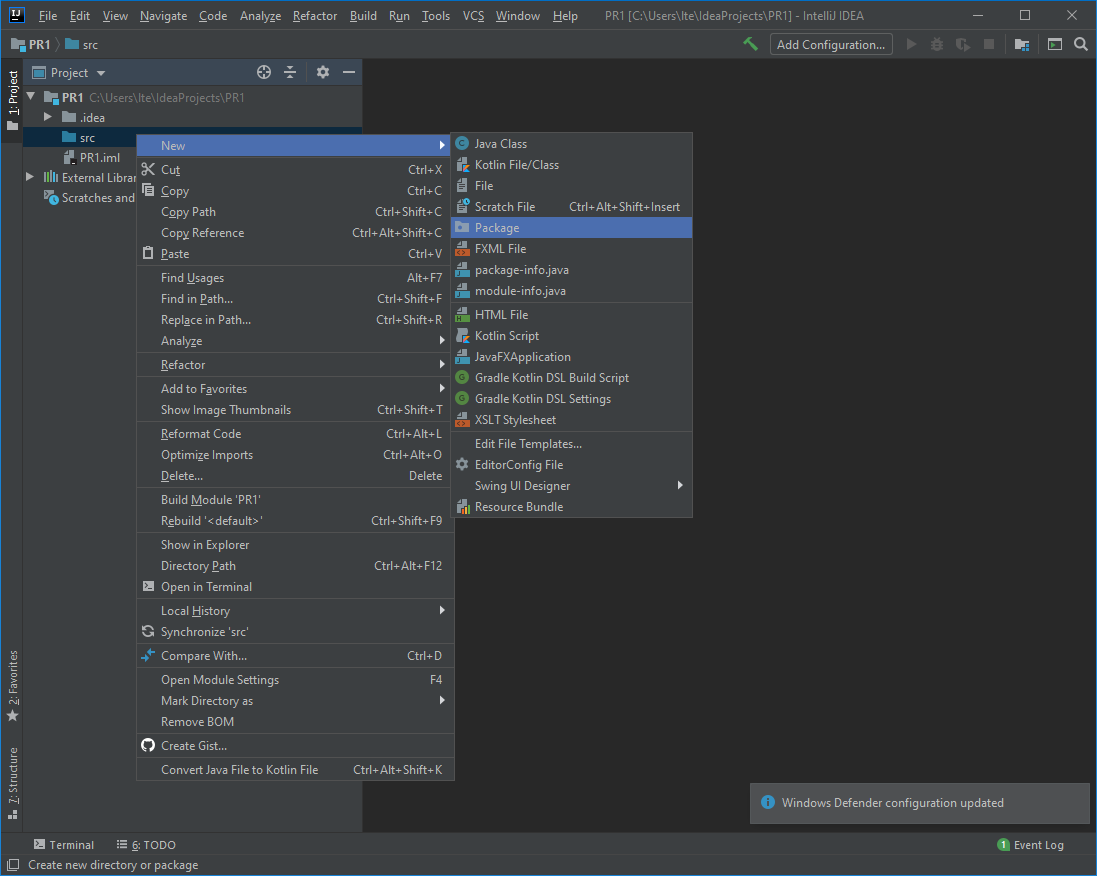Expand the .idea folder node
This screenshot has width=1097, height=876.
tap(48, 117)
